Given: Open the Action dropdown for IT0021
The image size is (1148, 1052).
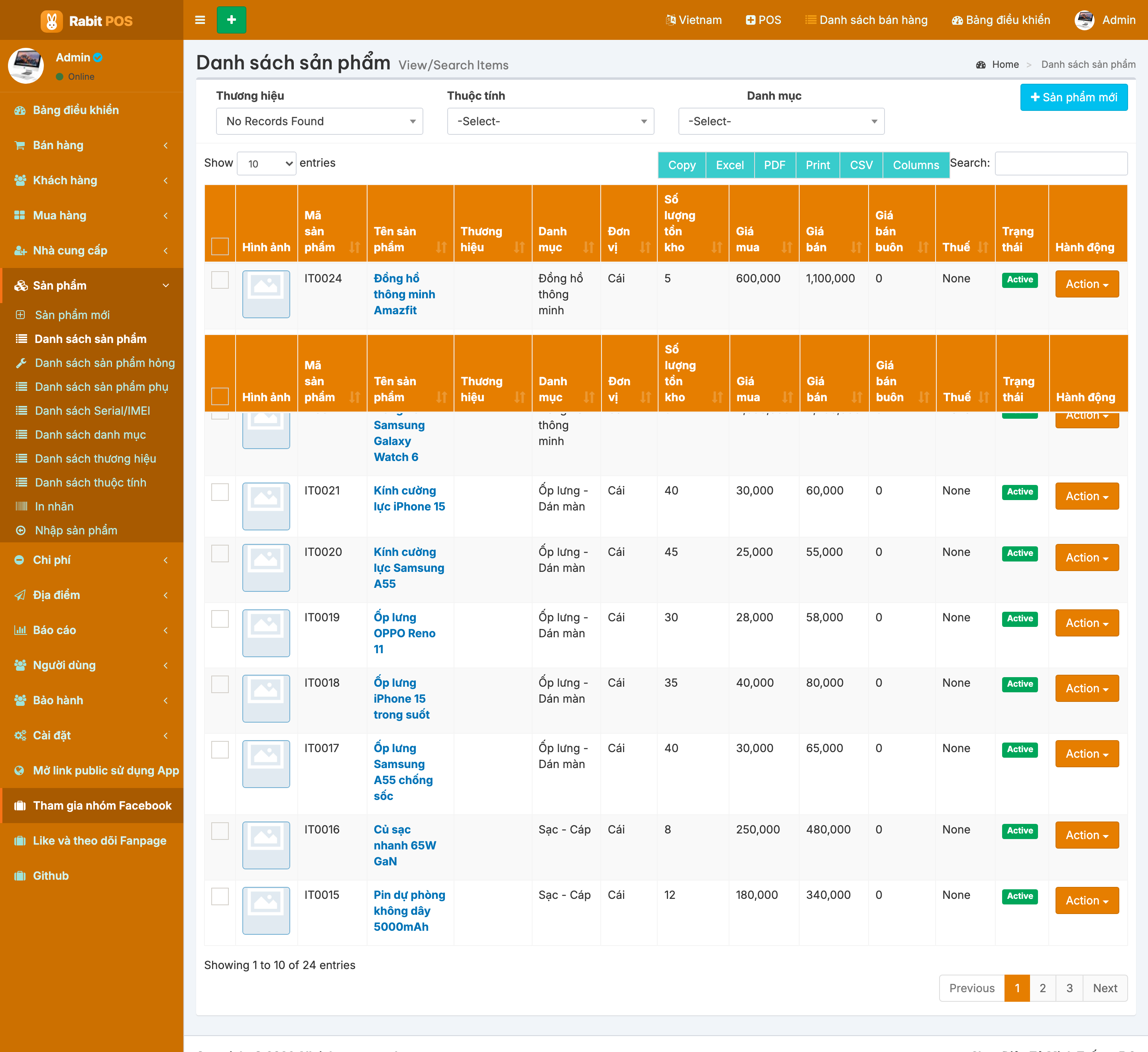Looking at the screenshot, I should click(x=1087, y=496).
